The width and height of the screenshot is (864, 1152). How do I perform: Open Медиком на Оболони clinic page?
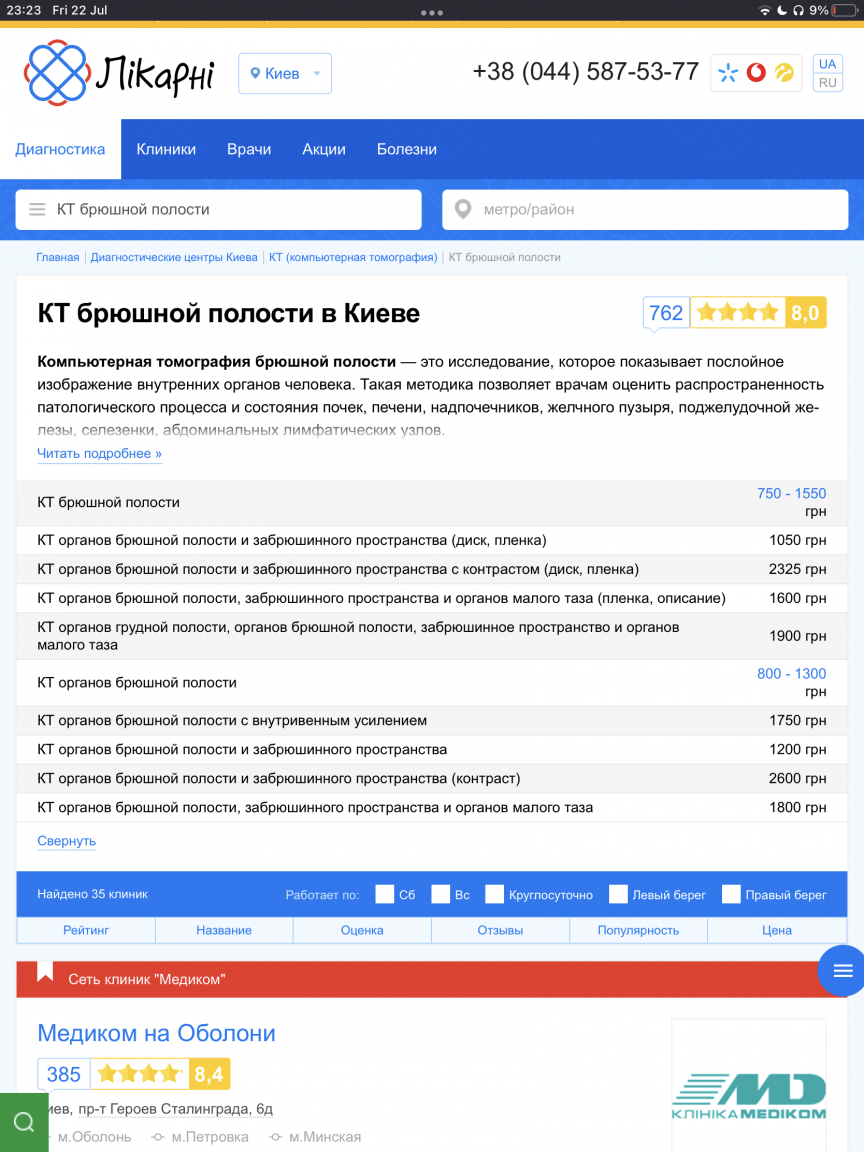[x=156, y=1033]
